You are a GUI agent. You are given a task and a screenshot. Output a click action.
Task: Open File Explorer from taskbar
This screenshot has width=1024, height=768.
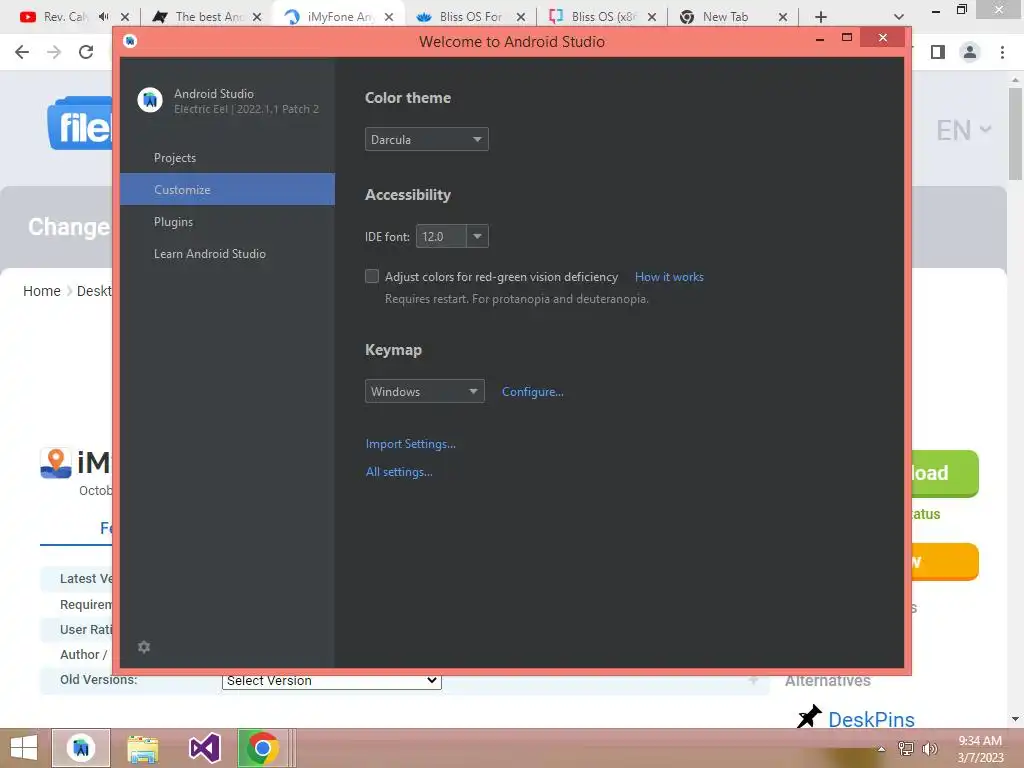pos(142,748)
